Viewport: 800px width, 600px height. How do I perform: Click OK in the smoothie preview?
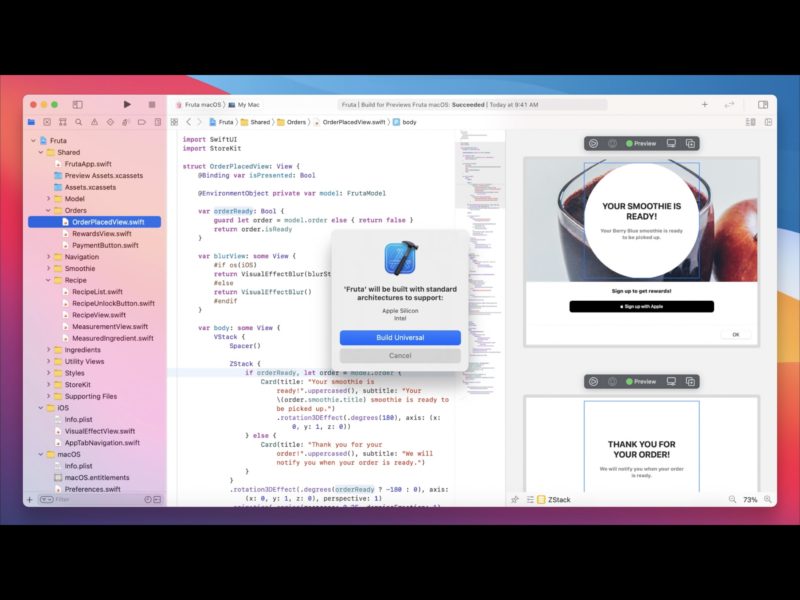736,335
